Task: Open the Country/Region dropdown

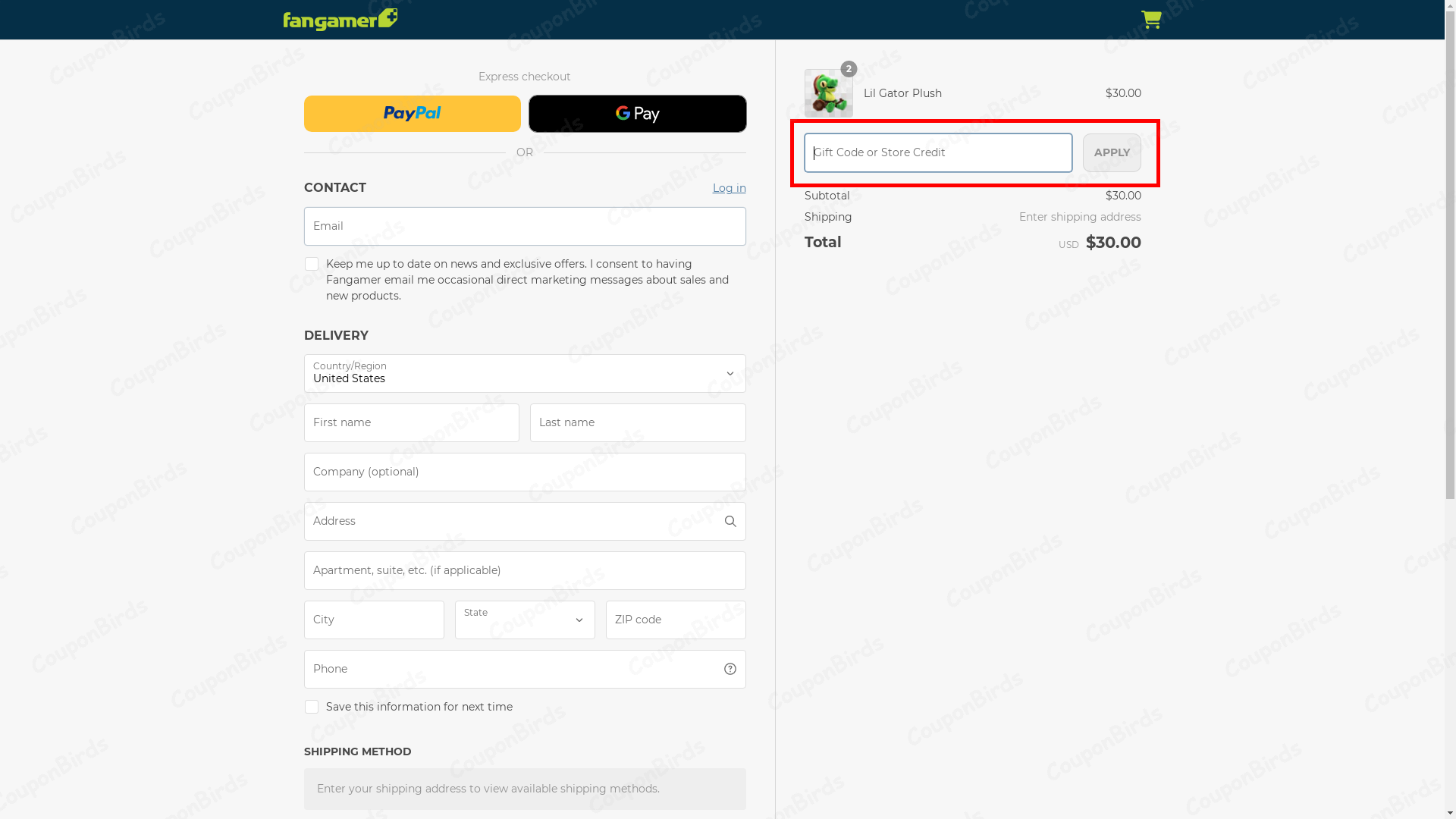Action: 525,374
